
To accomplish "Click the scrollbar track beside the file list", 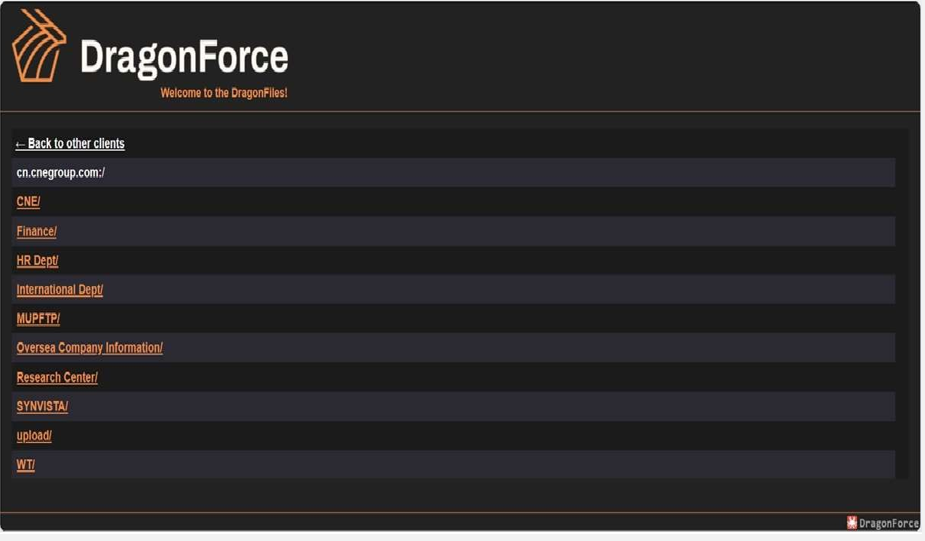I will point(902,300).
